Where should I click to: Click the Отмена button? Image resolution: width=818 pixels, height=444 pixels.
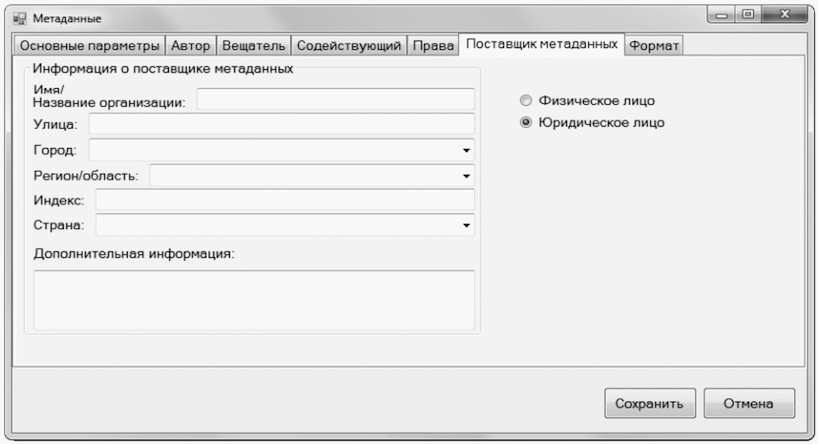[749, 404]
